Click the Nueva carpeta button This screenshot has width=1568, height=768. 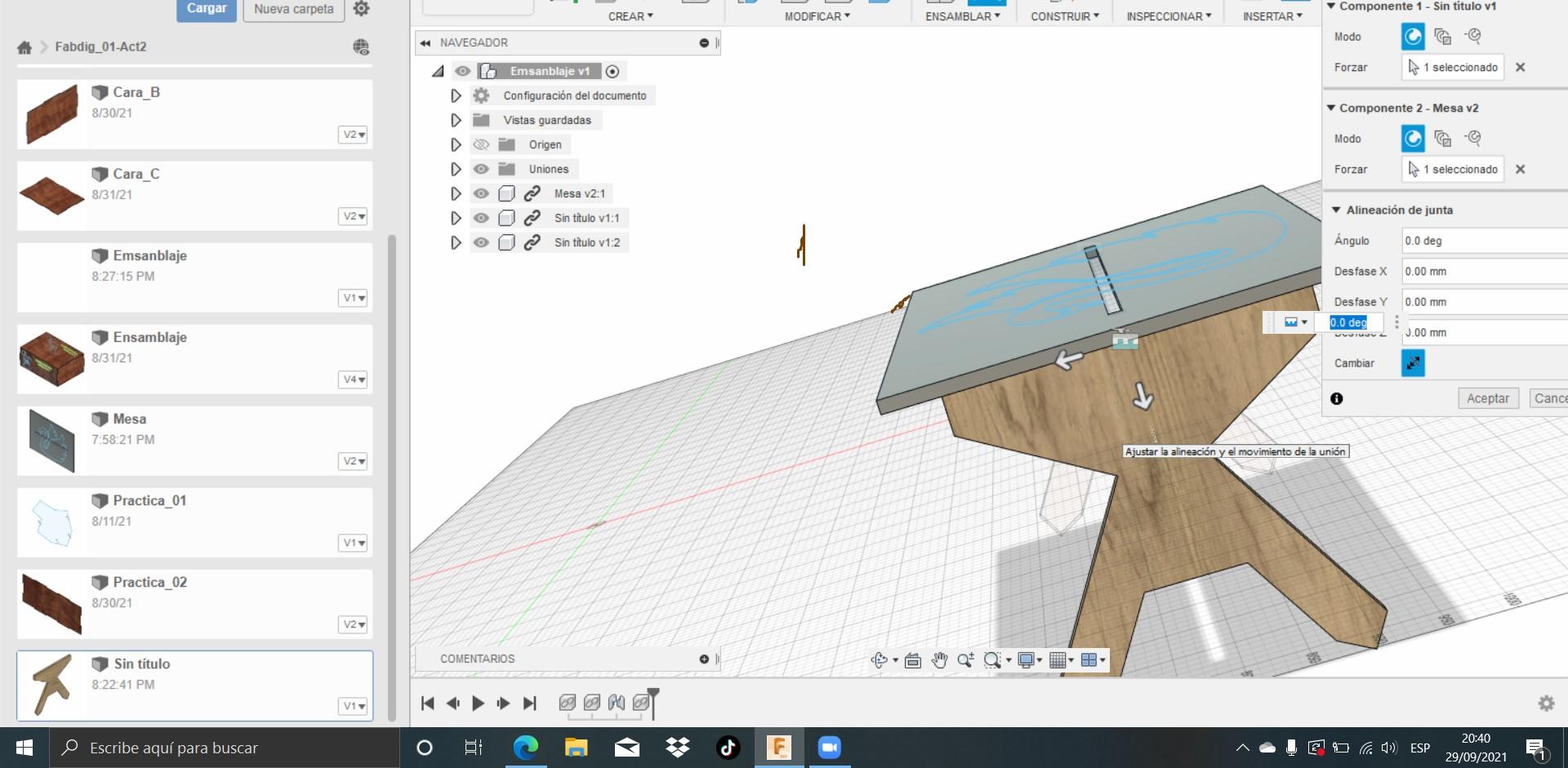[x=293, y=9]
